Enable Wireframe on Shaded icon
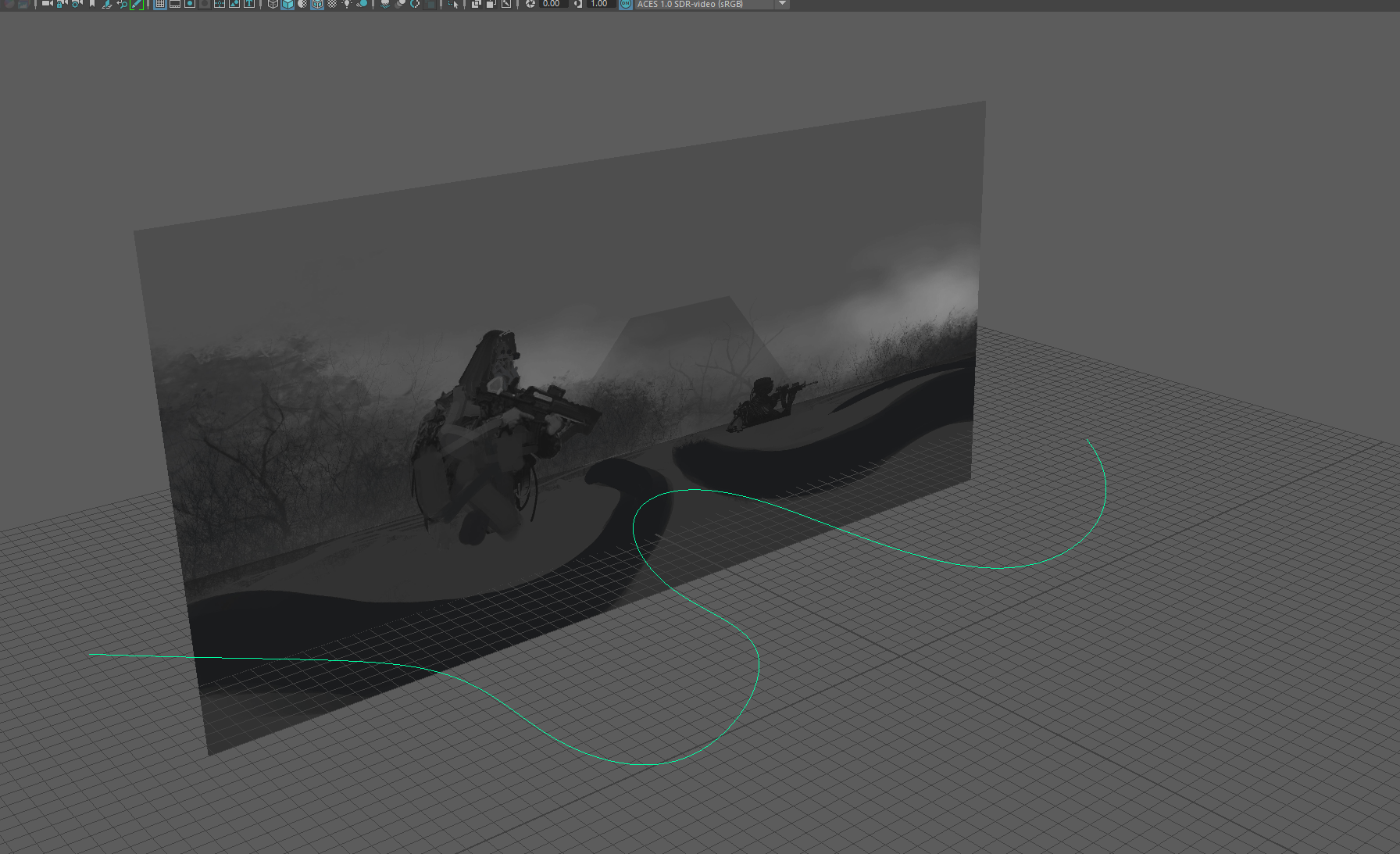The height and width of the screenshot is (854, 1400). [317, 4]
